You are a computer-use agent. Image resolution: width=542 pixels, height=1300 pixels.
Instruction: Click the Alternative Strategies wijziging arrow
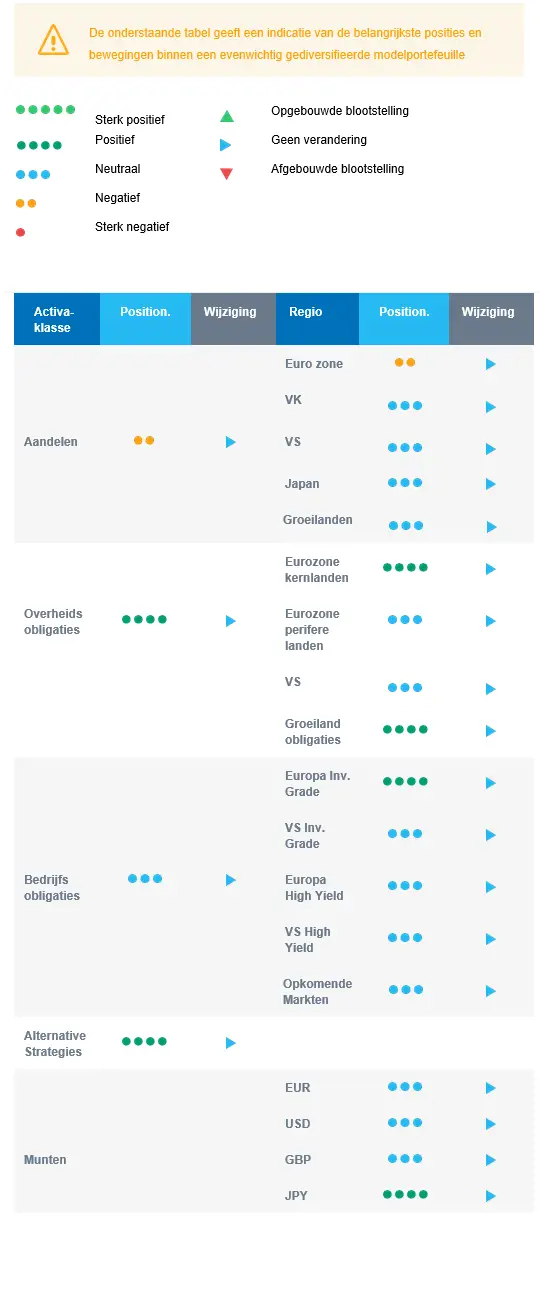[x=231, y=1043]
